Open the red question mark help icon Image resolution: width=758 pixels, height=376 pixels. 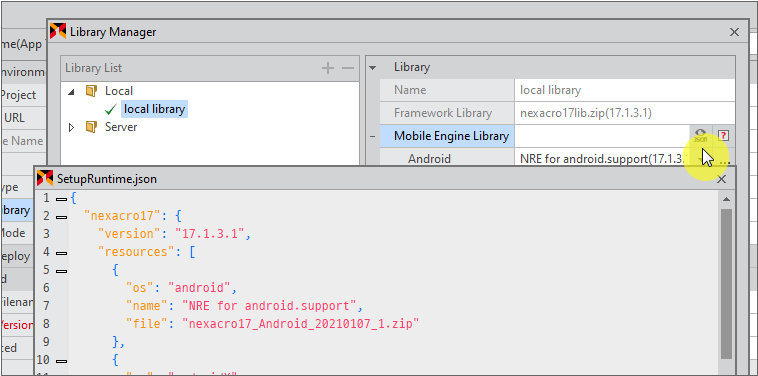tap(723, 136)
